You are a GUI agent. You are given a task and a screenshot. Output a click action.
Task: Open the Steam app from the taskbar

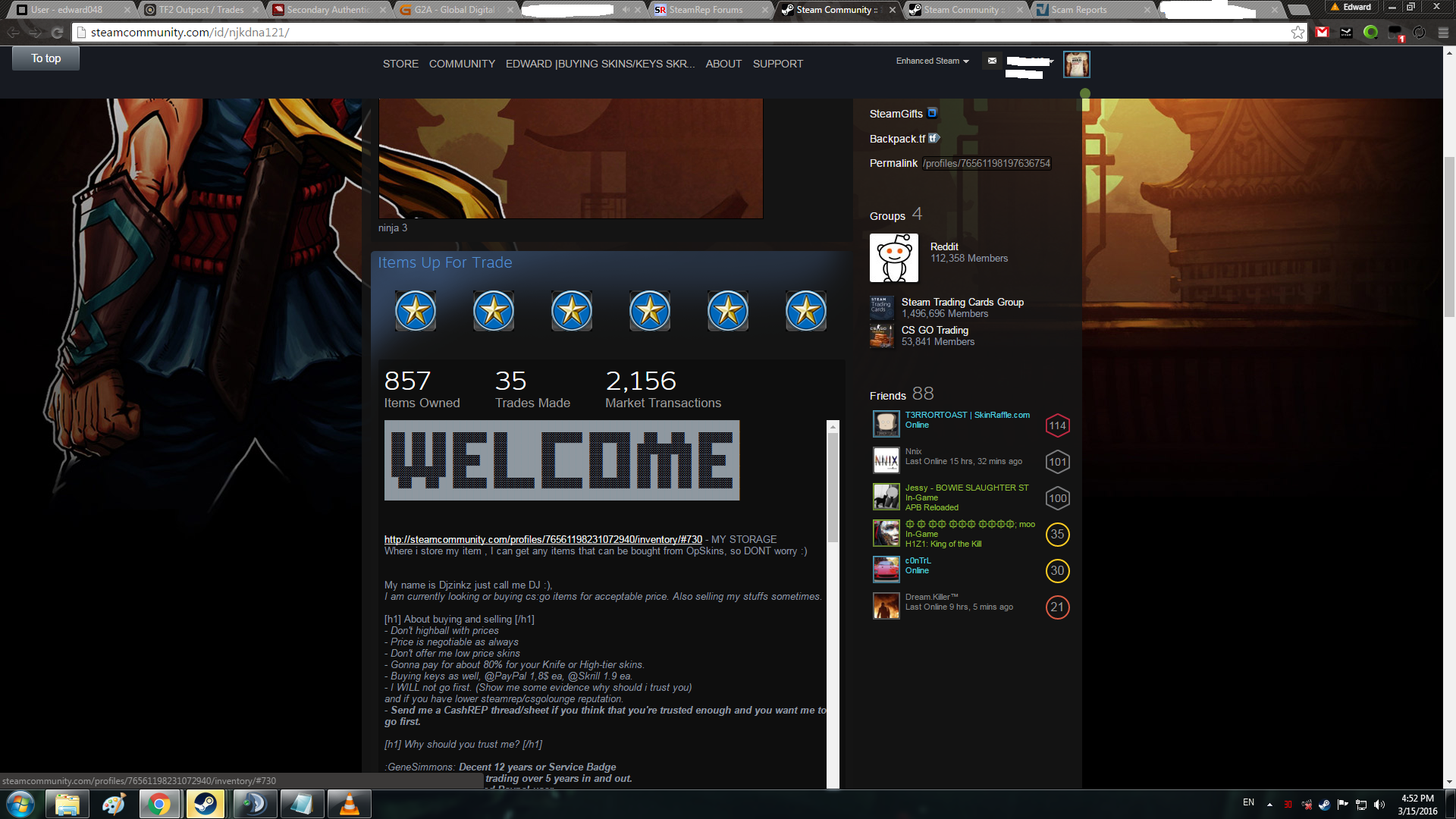coord(206,804)
